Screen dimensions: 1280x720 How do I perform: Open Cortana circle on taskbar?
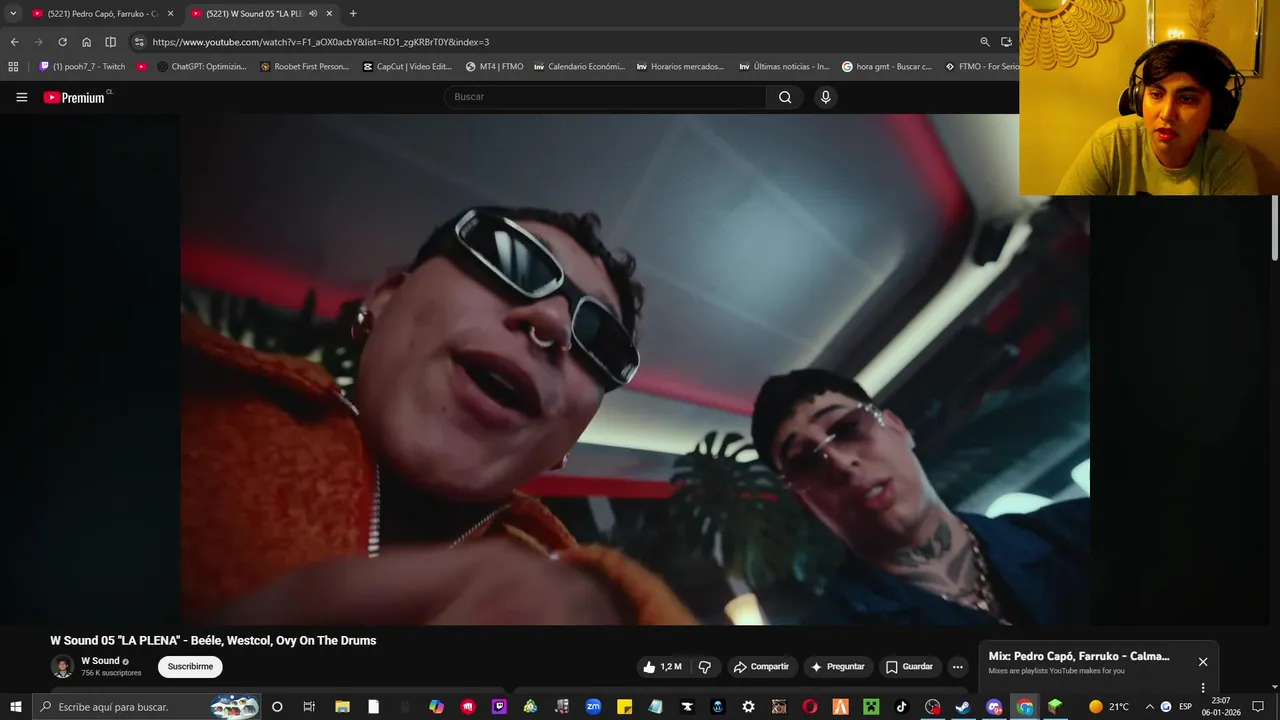[x=277, y=707]
